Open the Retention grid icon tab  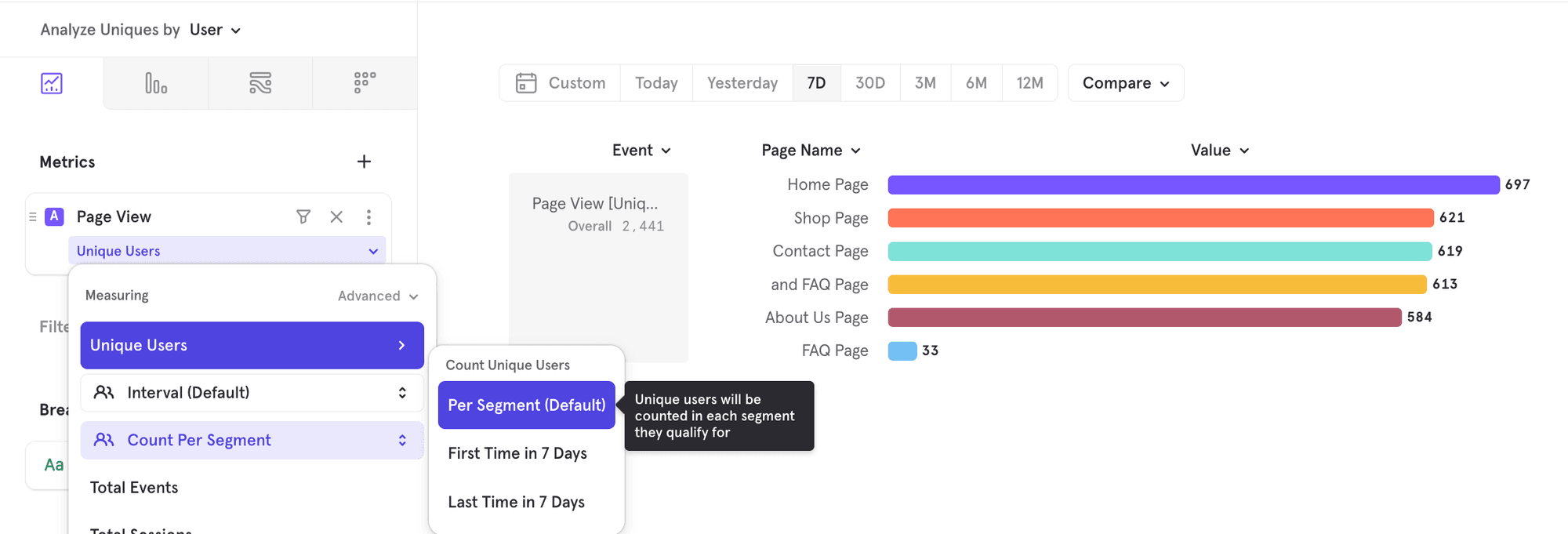(x=365, y=83)
